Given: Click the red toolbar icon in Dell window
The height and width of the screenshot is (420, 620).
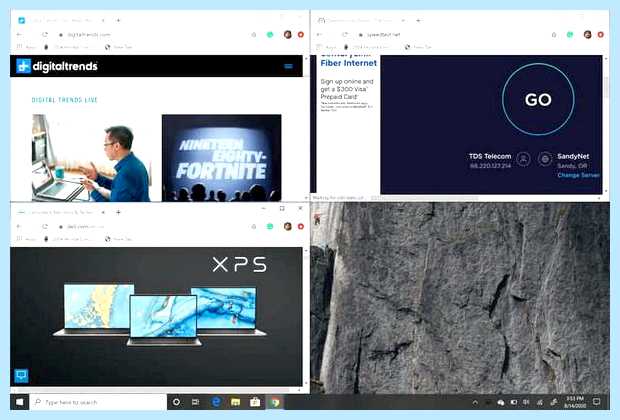Looking at the screenshot, I should [301, 227].
